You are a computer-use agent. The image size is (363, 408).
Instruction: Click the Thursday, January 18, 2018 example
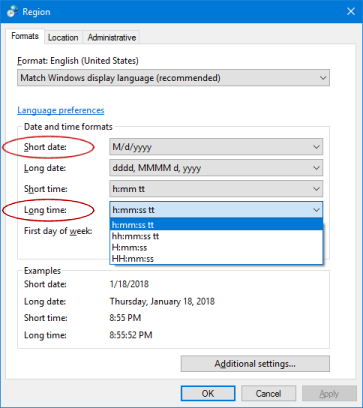[x=162, y=302]
